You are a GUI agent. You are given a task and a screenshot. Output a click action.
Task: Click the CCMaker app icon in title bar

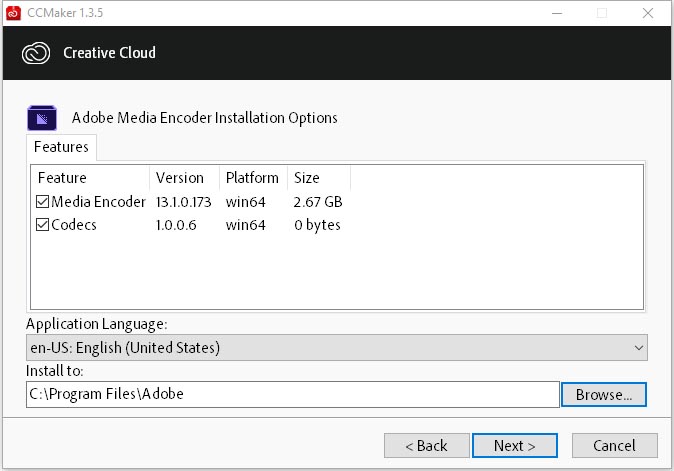[13, 13]
